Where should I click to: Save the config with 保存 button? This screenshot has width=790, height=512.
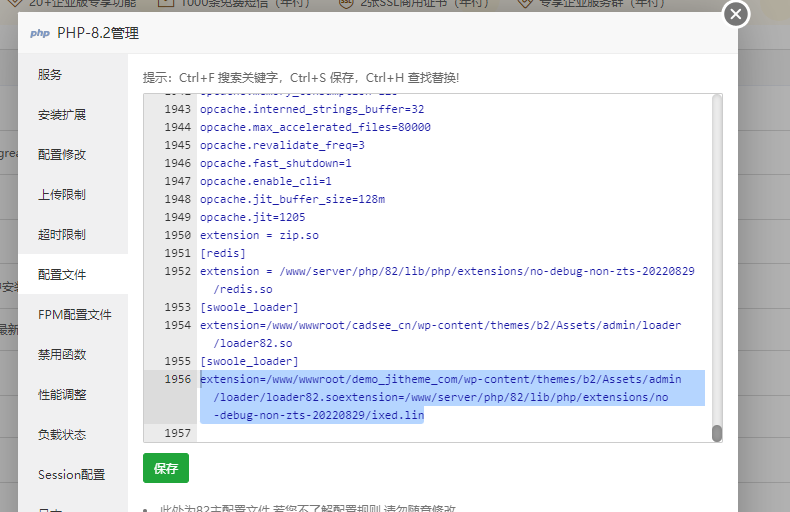click(166, 468)
